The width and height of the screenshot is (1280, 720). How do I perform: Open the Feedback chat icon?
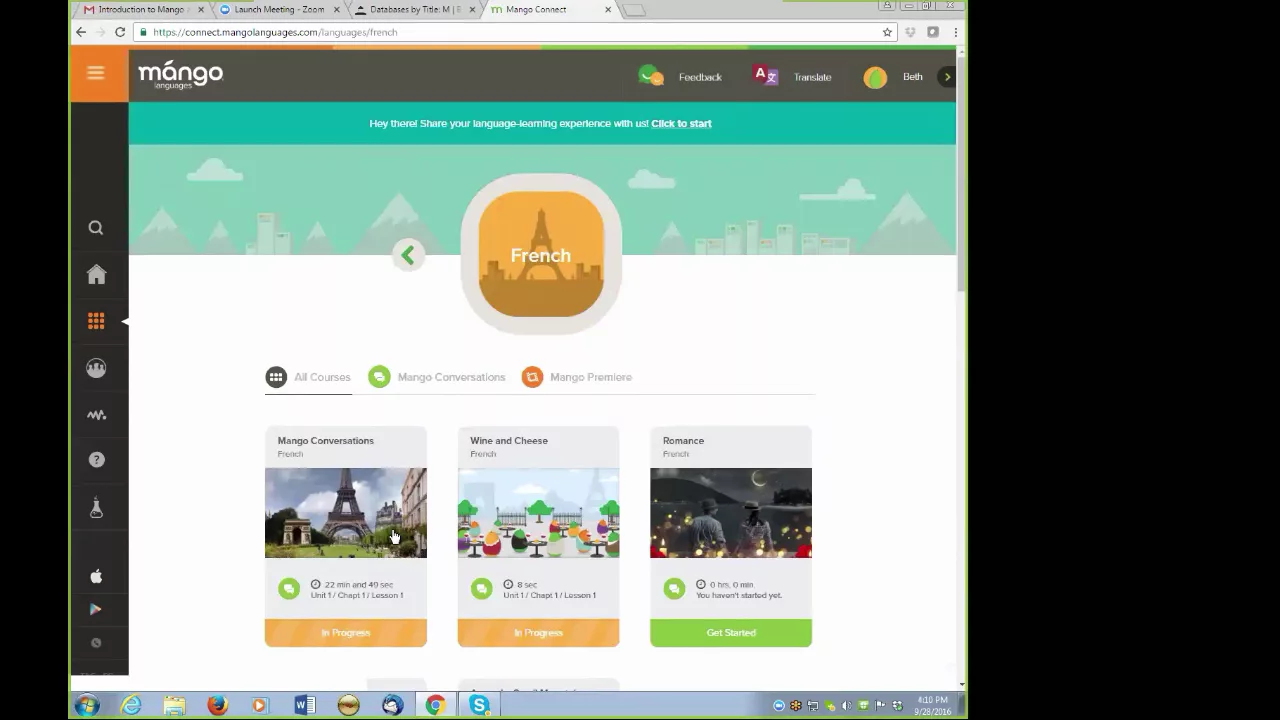pyautogui.click(x=651, y=76)
